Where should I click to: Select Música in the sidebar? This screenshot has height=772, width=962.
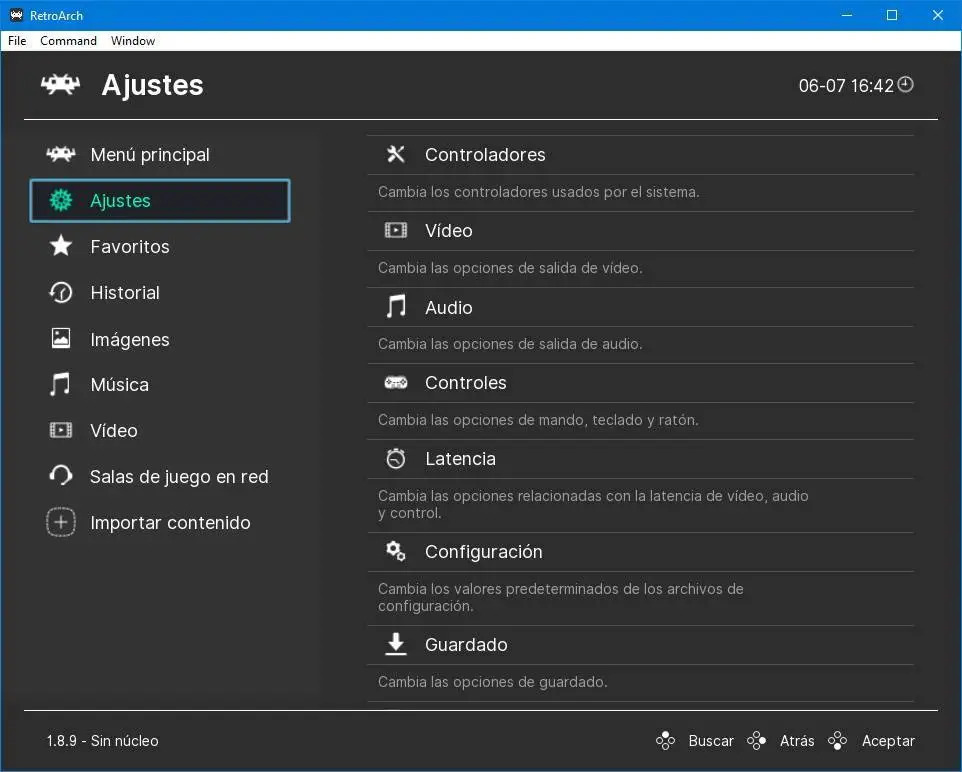point(119,385)
